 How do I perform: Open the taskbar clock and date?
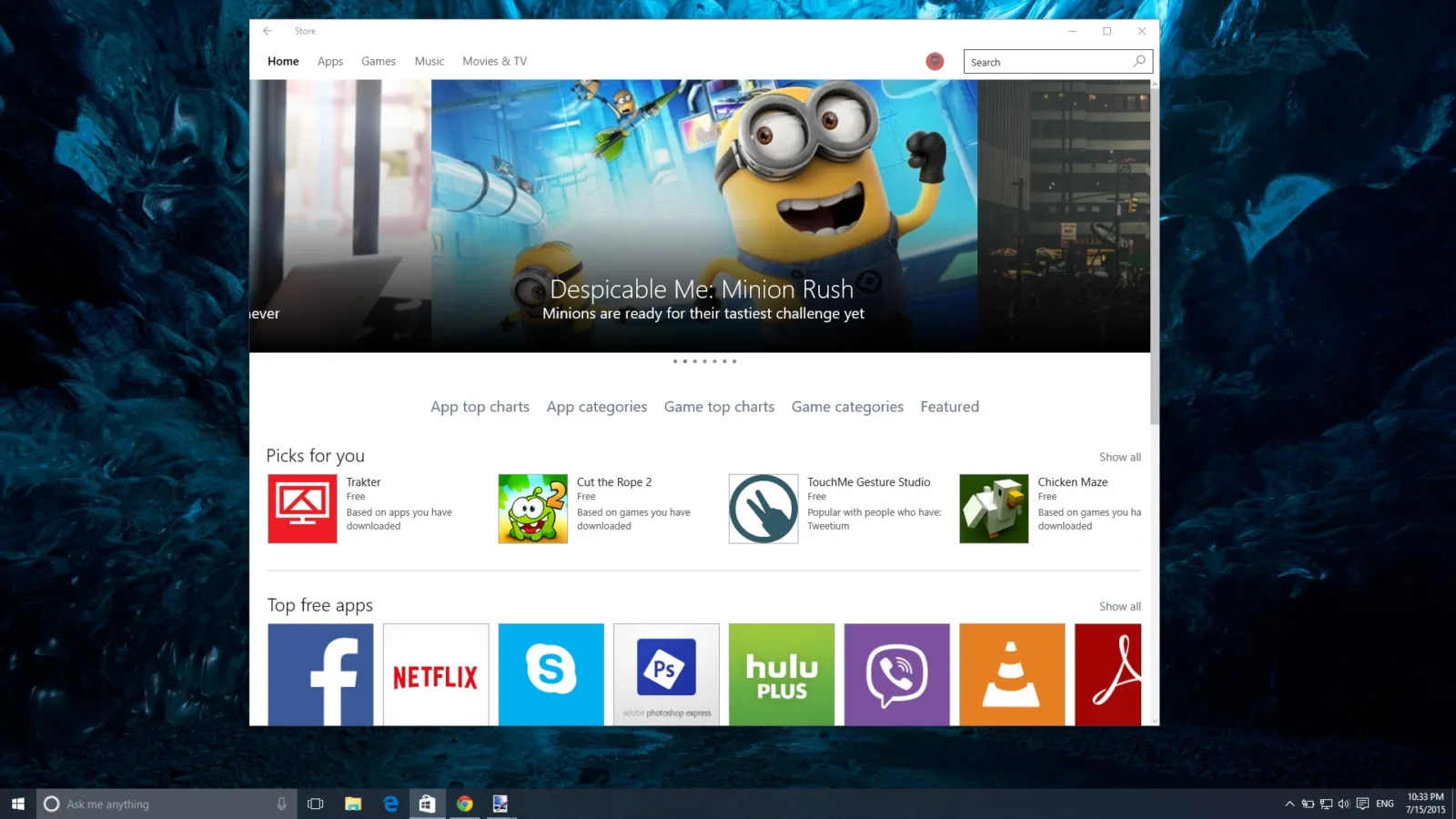coord(1425,804)
